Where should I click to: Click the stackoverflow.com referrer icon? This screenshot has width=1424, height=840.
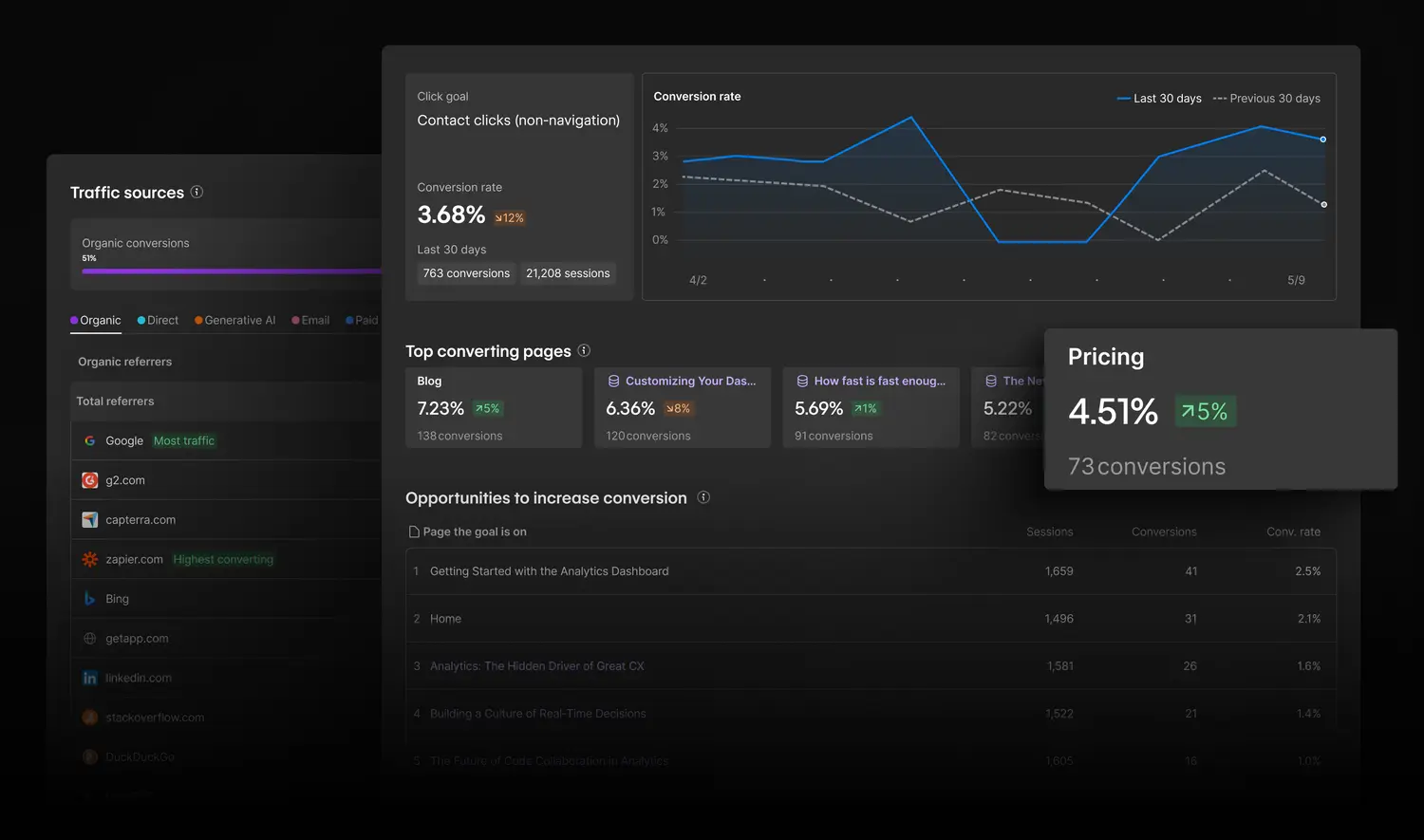click(x=89, y=718)
